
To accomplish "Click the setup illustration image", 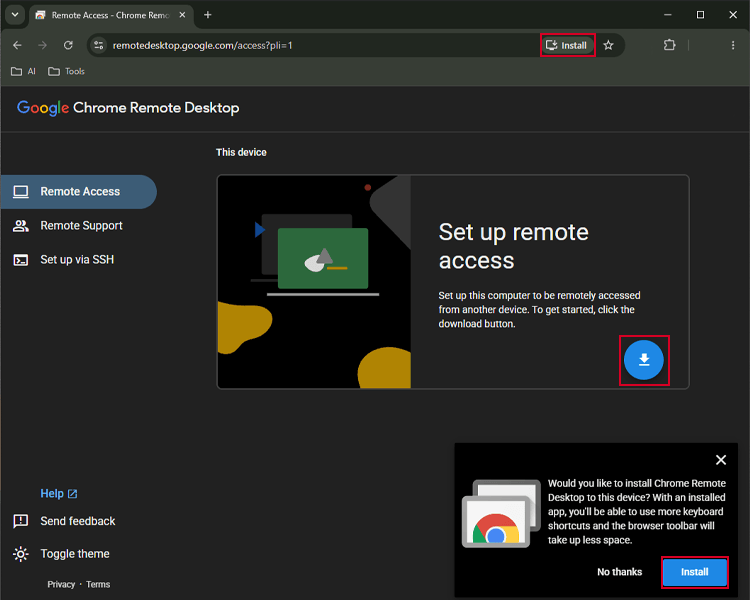I will click(x=314, y=282).
